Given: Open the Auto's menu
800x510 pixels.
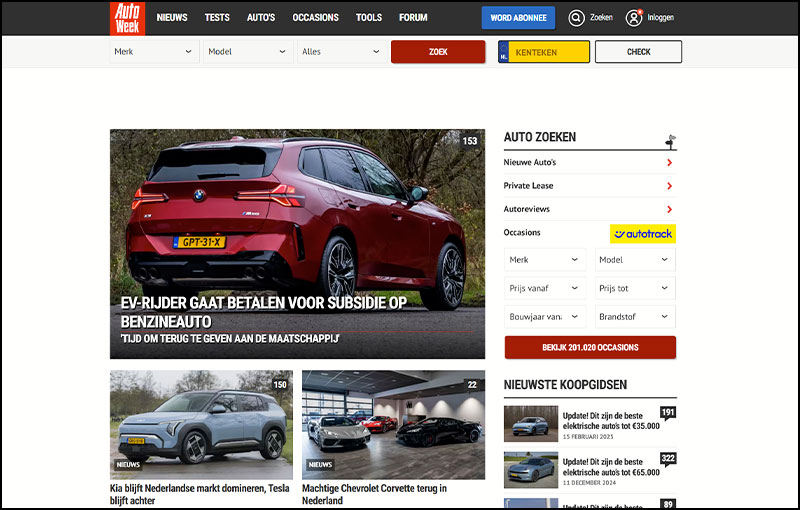Looking at the screenshot, I should 261,18.
